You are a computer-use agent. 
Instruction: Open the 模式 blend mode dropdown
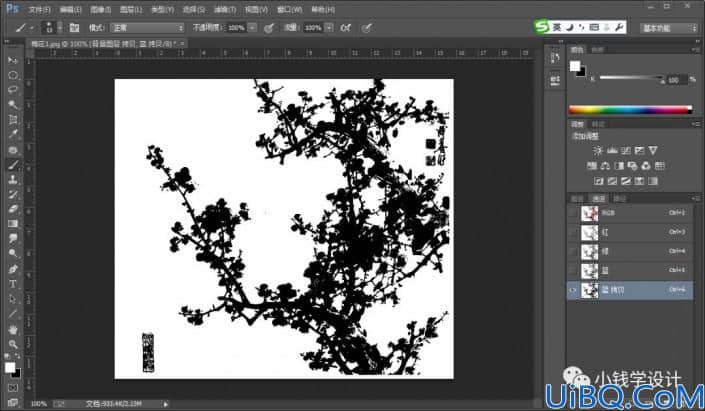(147, 28)
